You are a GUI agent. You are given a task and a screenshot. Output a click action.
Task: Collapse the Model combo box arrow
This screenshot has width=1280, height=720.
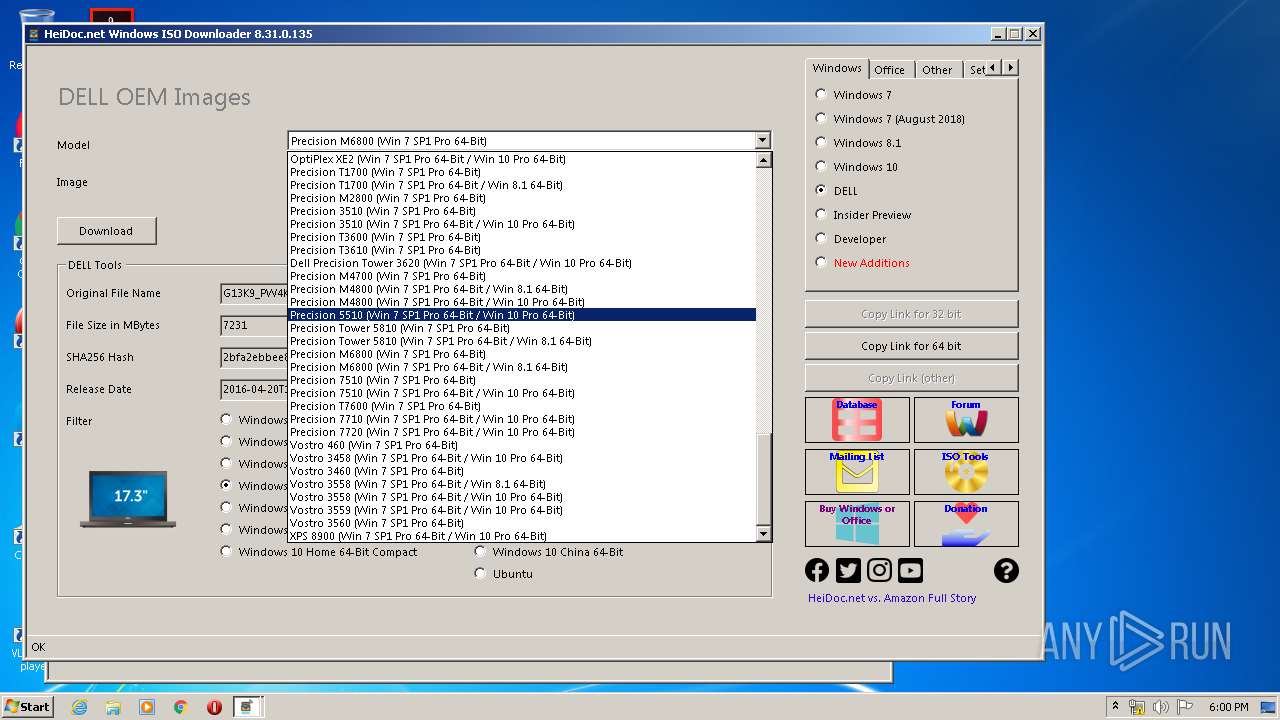763,141
